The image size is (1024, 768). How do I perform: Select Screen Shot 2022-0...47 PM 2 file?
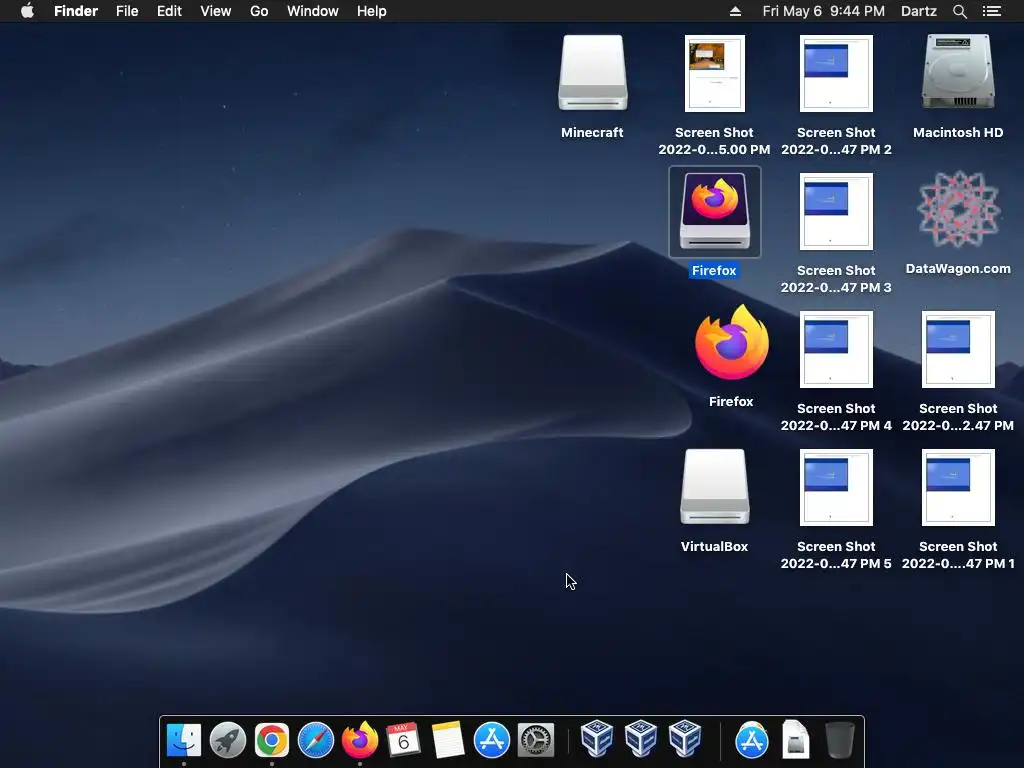pos(836,73)
